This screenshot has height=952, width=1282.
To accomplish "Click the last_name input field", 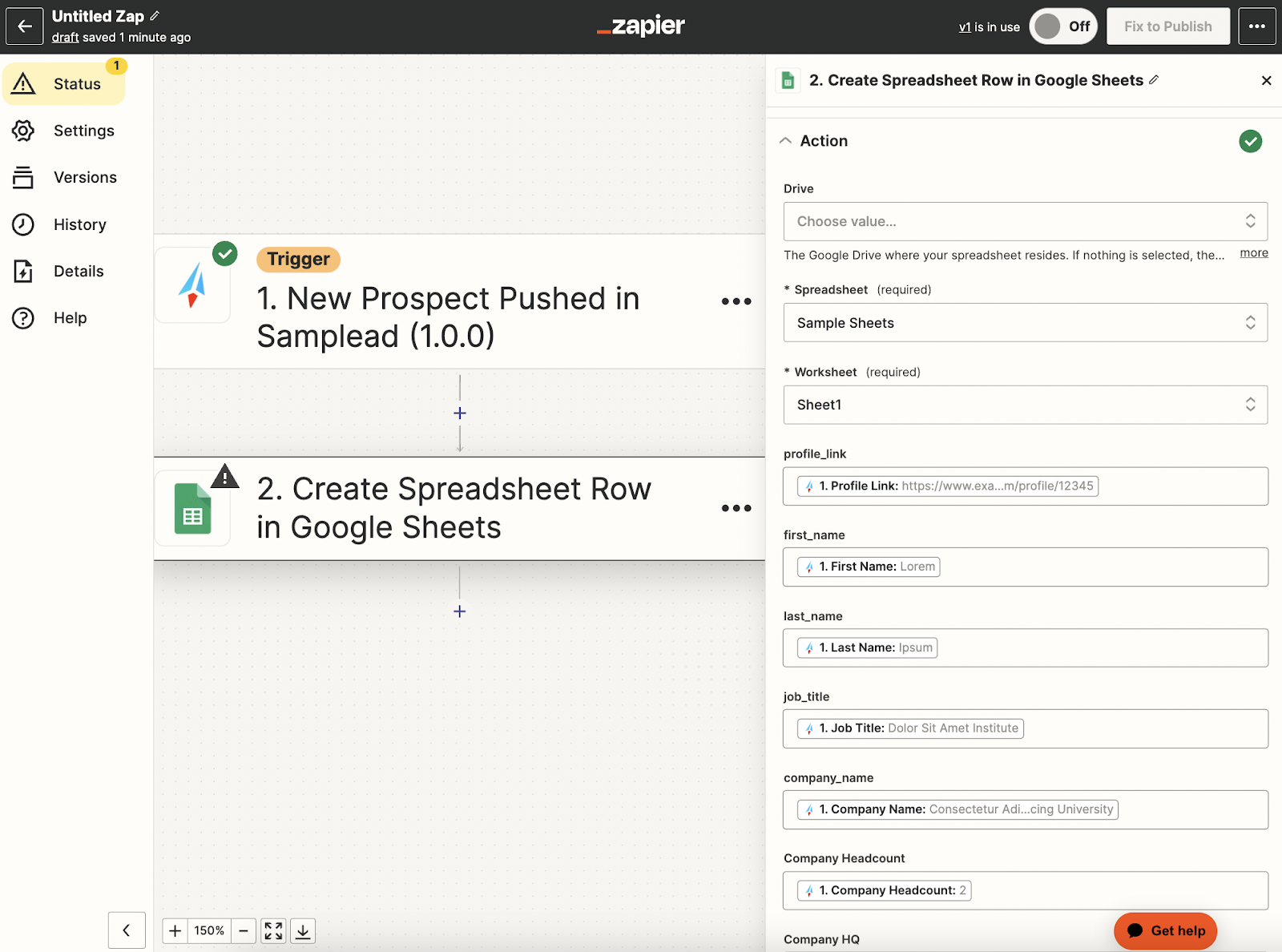I will coord(1025,648).
